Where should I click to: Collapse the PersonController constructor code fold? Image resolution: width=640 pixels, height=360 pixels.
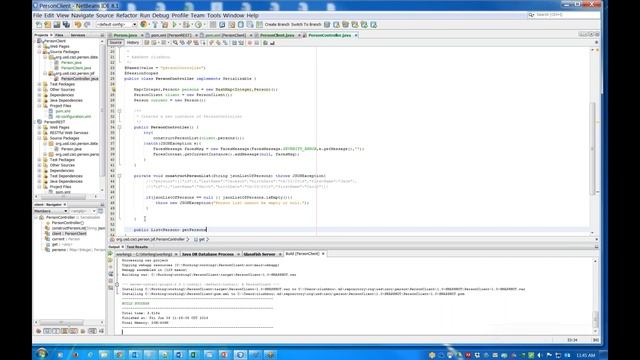pyautogui.click(x=119, y=127)
